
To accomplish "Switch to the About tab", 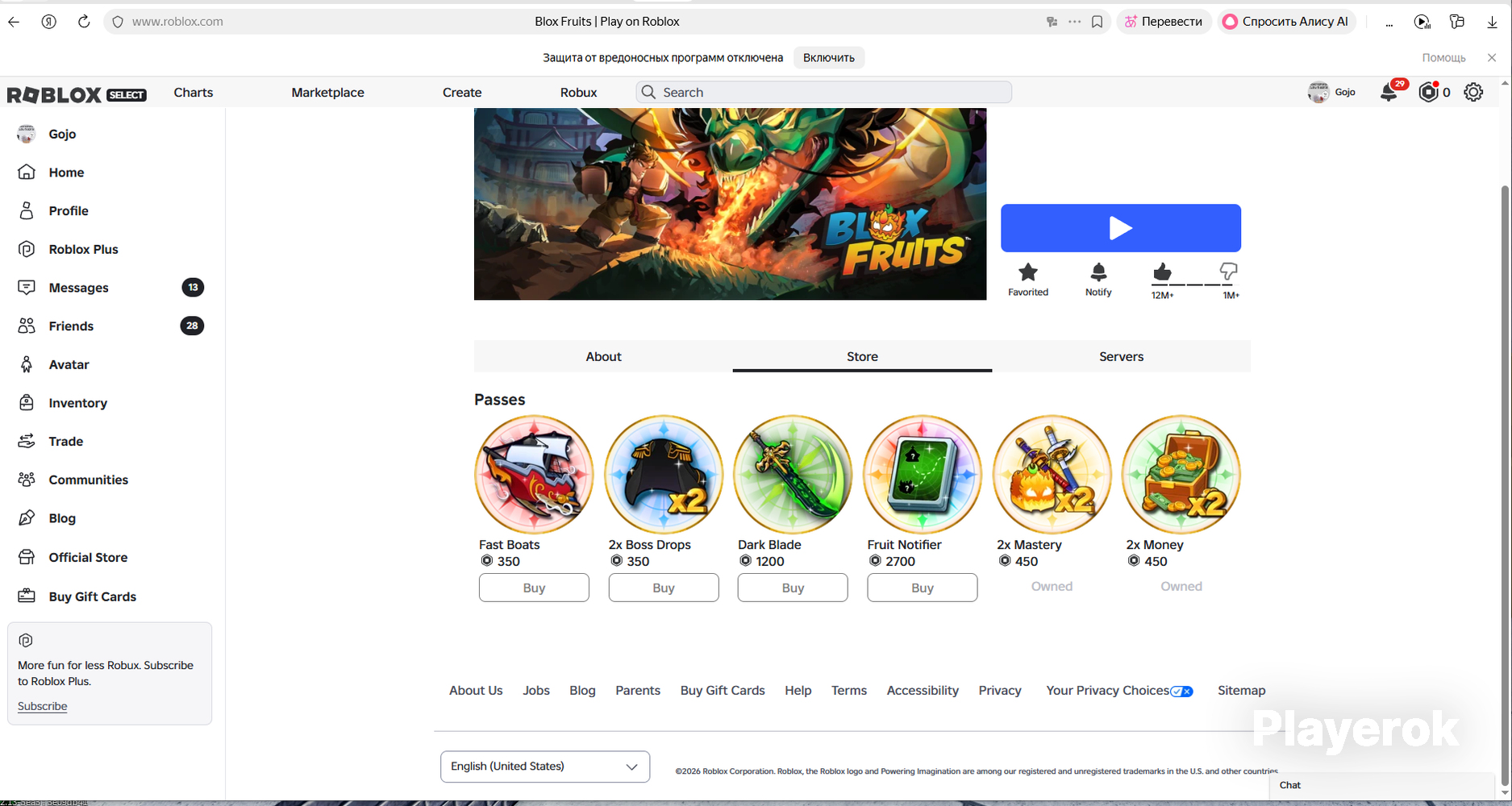I will coord(603,356).
